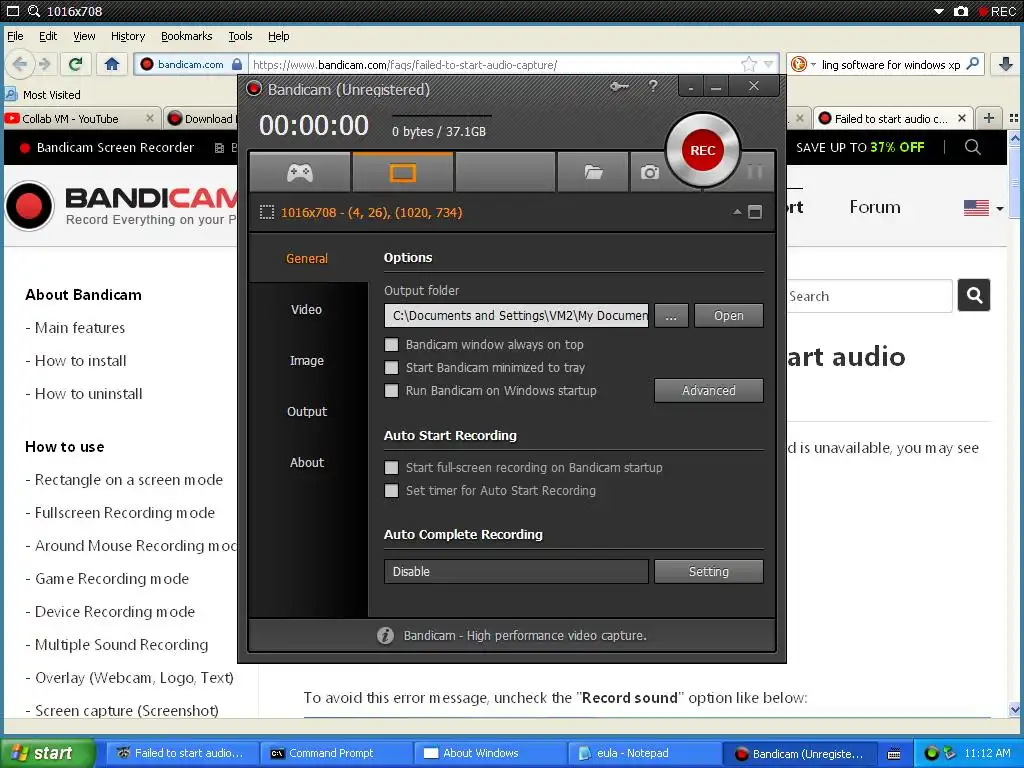Click the info icon in Bandicam status bar
The width and height of the screenshot is (1024, 768).
click(x=385, y=635)
